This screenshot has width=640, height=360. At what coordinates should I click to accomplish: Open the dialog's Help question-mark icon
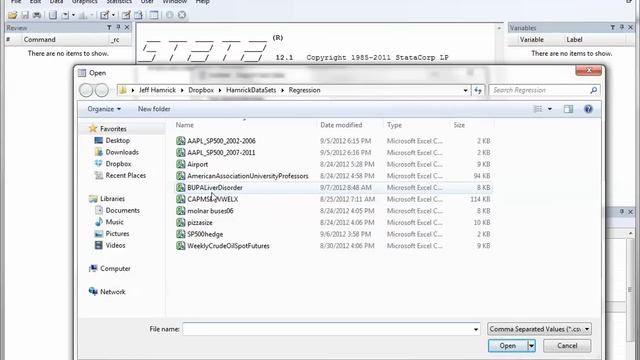(x=588, y=109)
